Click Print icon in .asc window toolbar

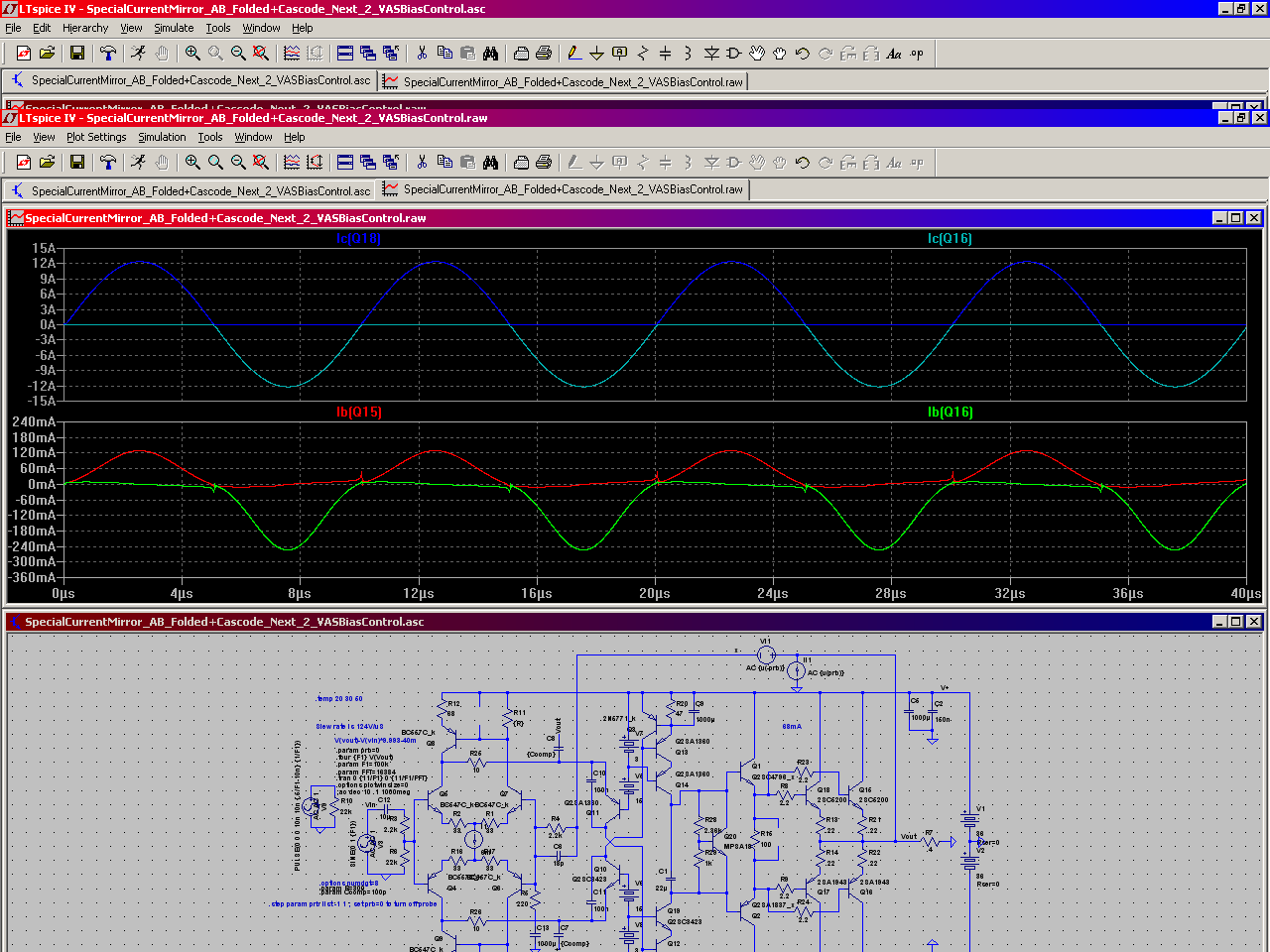pos(544,54)
